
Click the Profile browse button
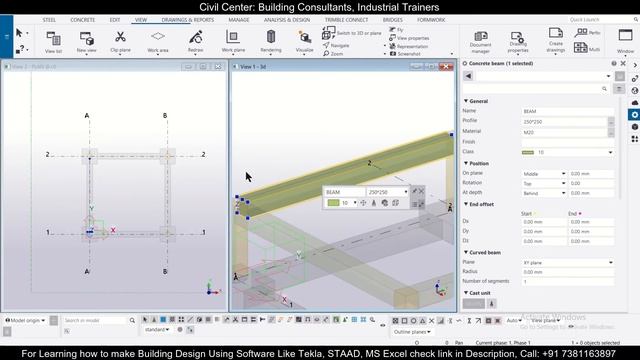point(611,122)
